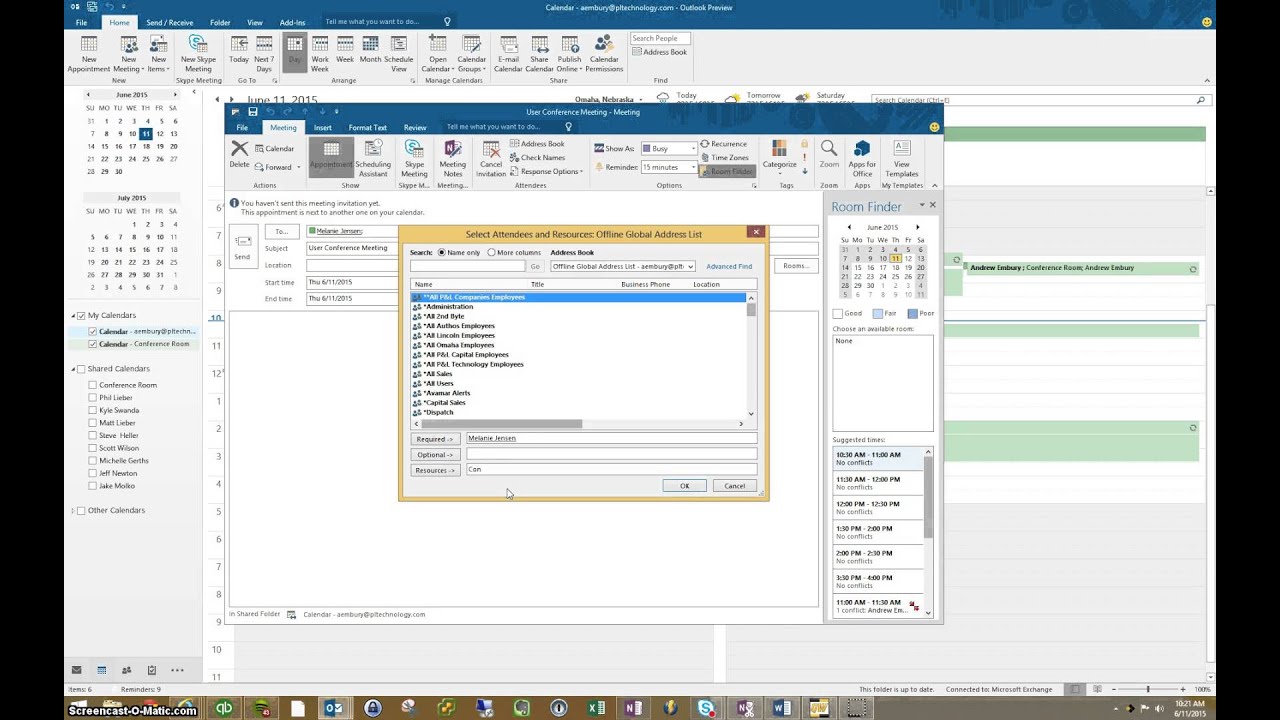Toggle Room Finder button in Options group

pyautogui.click(x=726, y=171)
